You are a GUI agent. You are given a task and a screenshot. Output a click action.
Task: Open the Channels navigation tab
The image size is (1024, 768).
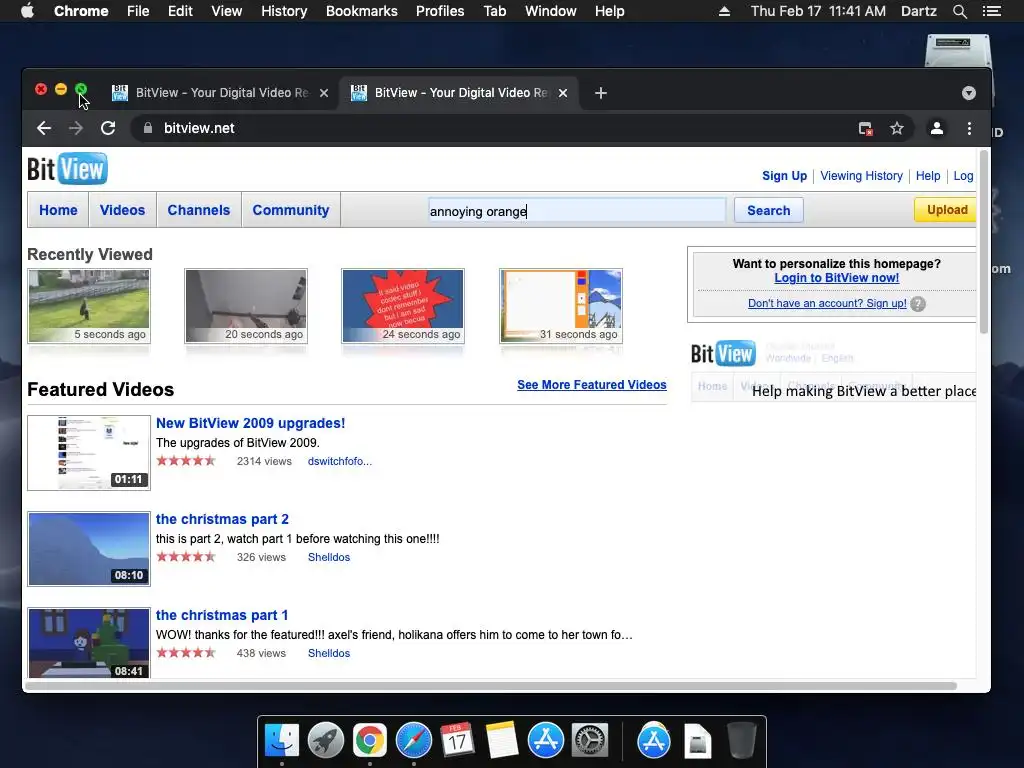(x=199, y=210)
